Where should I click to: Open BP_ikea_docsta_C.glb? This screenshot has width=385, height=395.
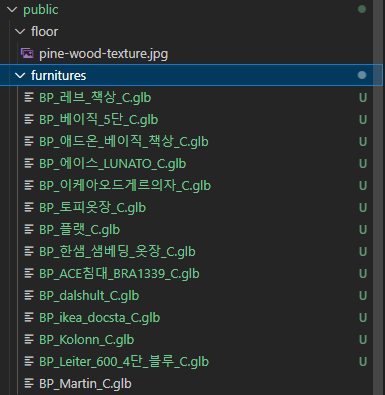point(100,318)
